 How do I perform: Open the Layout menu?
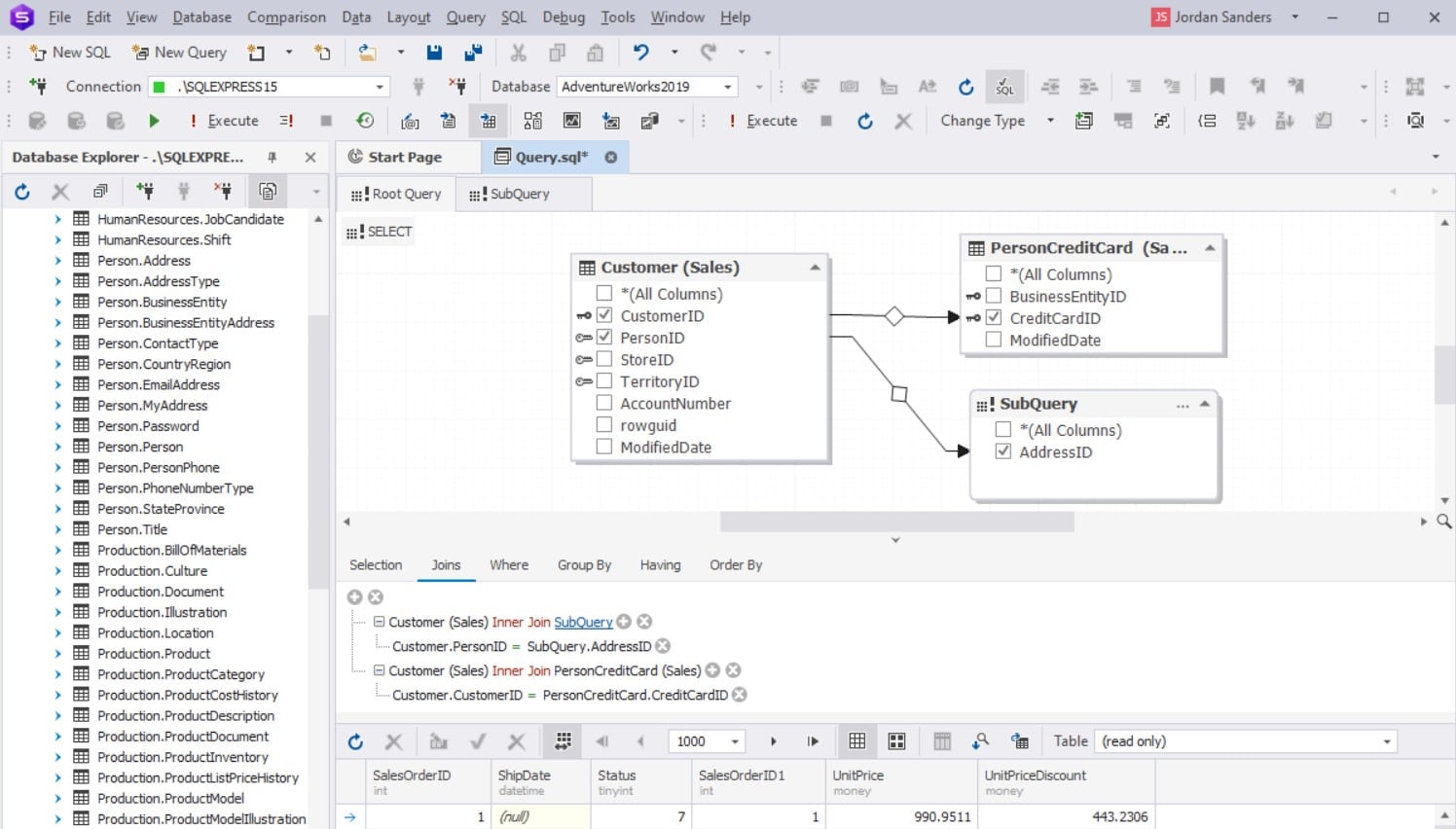tap(408, 18)
